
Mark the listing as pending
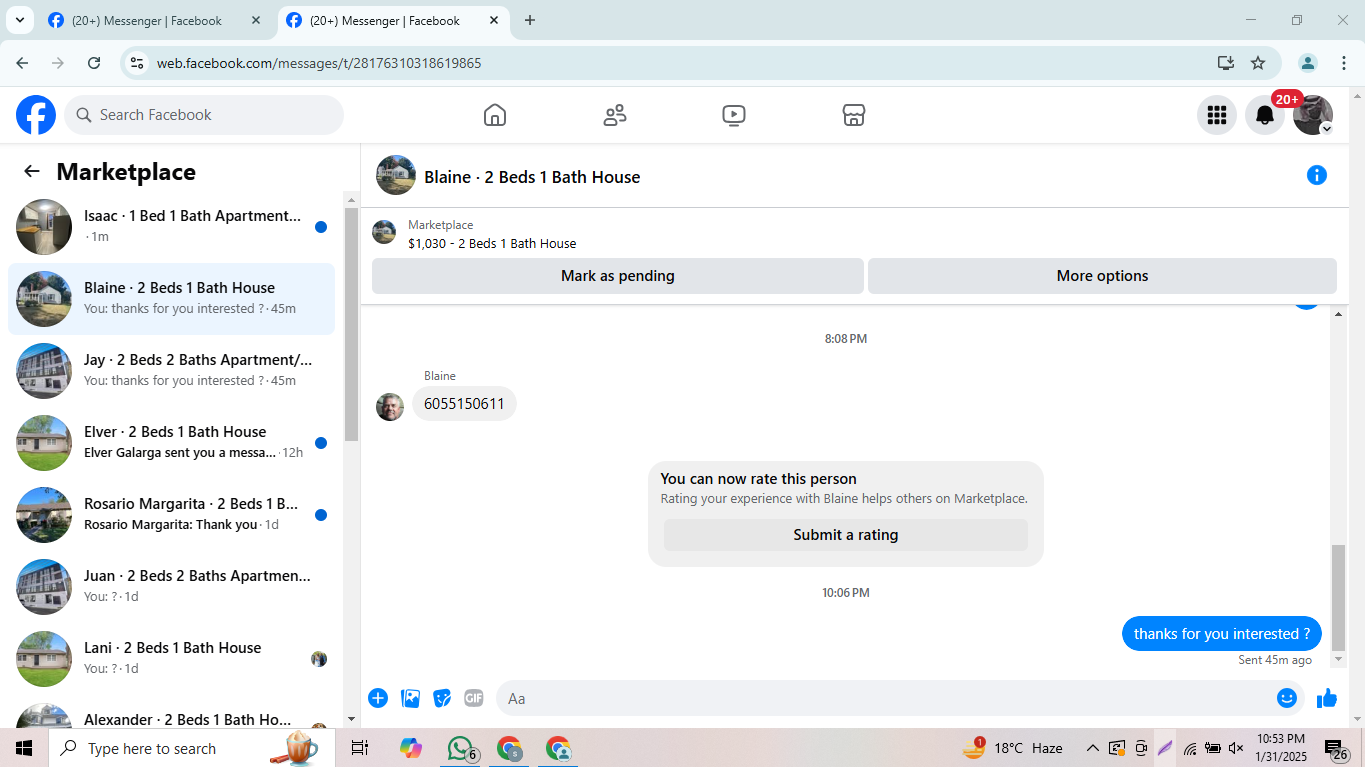click(x=618, y=276)
